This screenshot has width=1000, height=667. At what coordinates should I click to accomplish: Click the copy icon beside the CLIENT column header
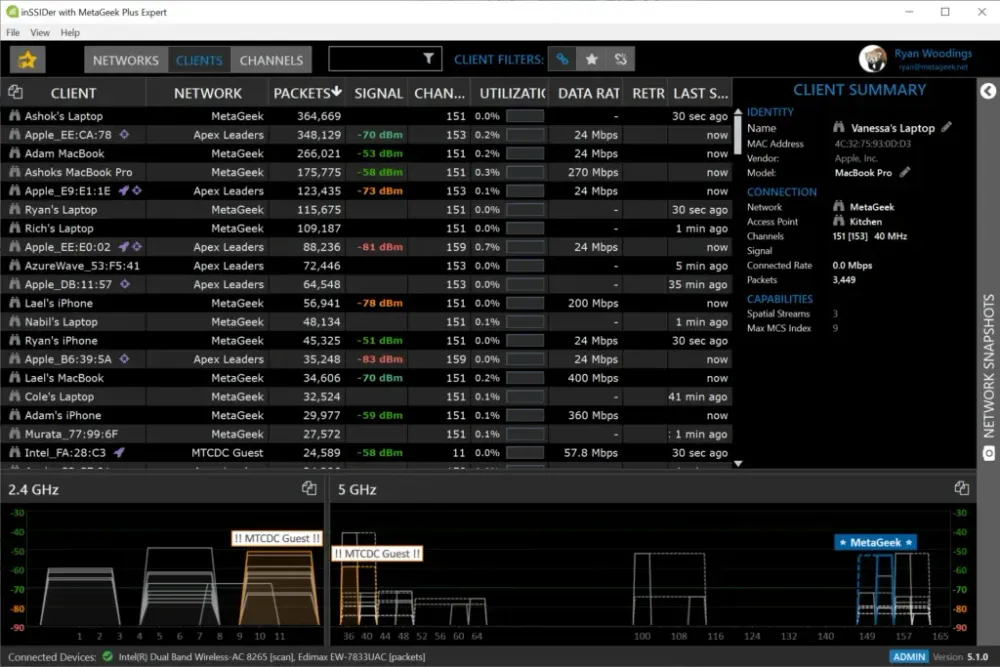(15, 92)
